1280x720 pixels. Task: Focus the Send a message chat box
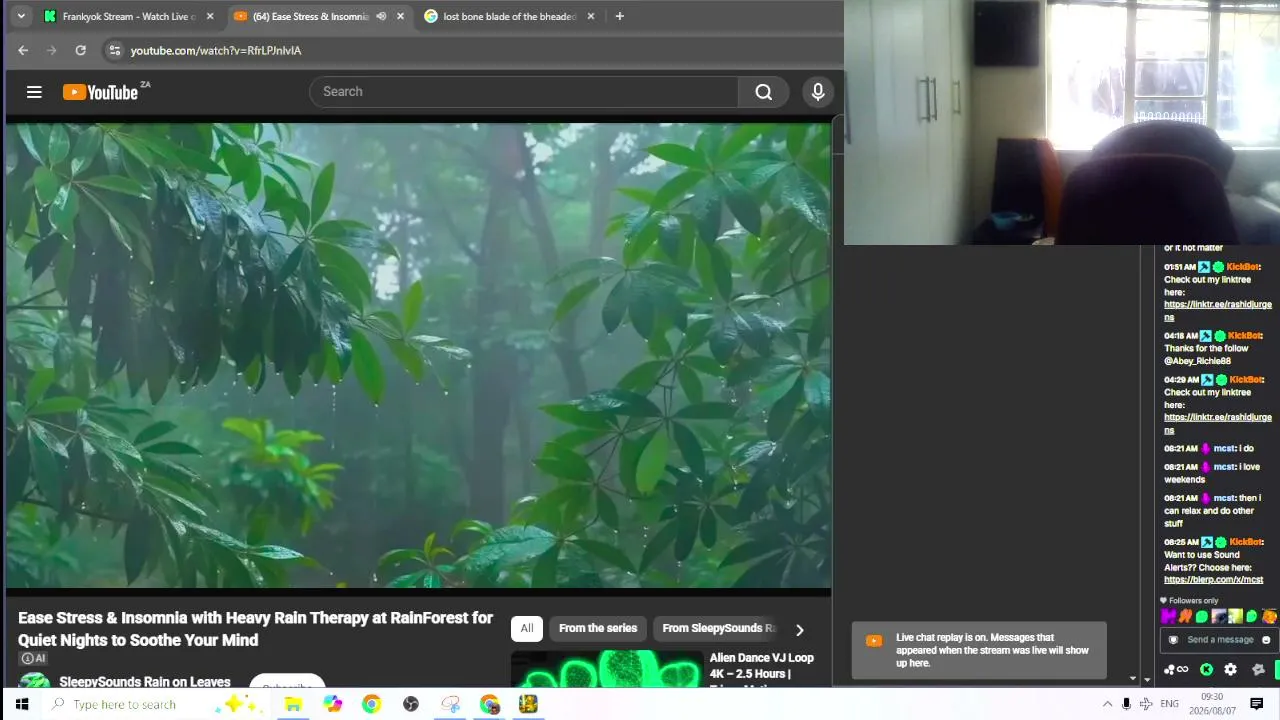(x=1219, y=640)
